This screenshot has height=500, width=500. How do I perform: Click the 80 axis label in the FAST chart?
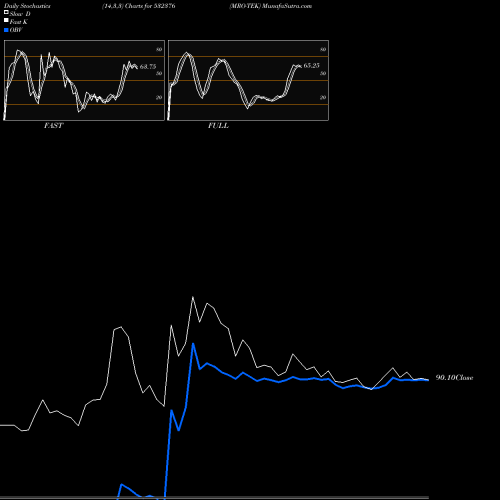[159, 49]
